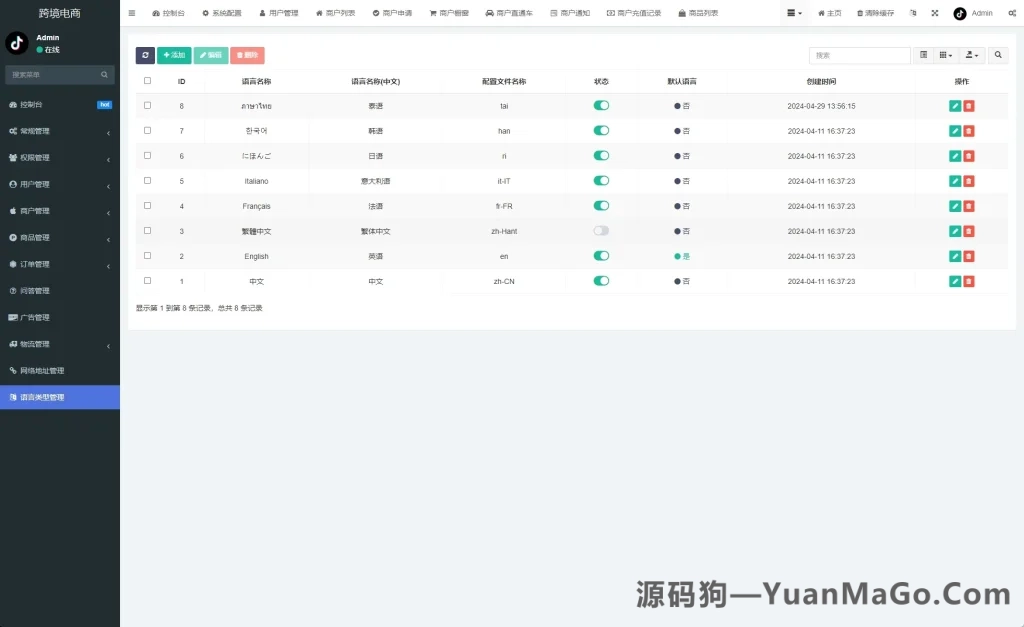Click the 添加 button to add a language

[x=172, y=55]
